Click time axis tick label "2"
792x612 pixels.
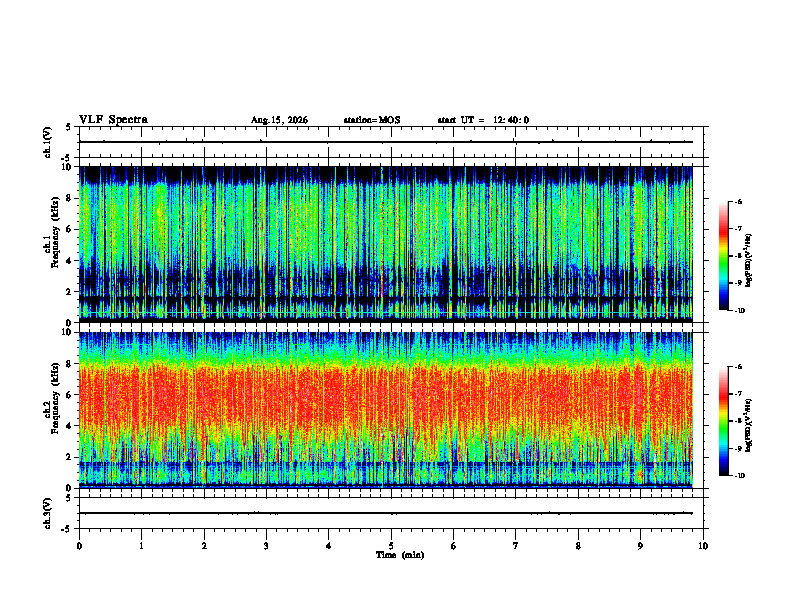coord(204,546)
